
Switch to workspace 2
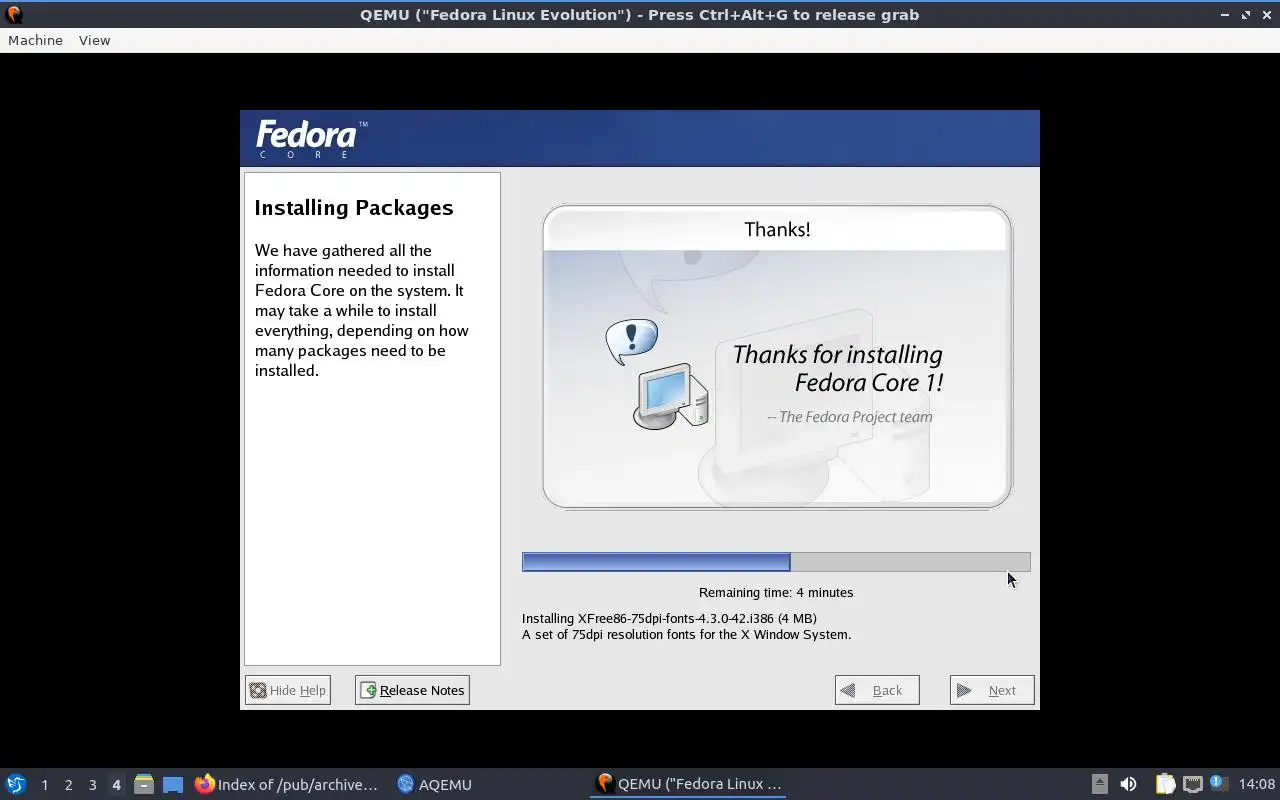coord(68,785)
